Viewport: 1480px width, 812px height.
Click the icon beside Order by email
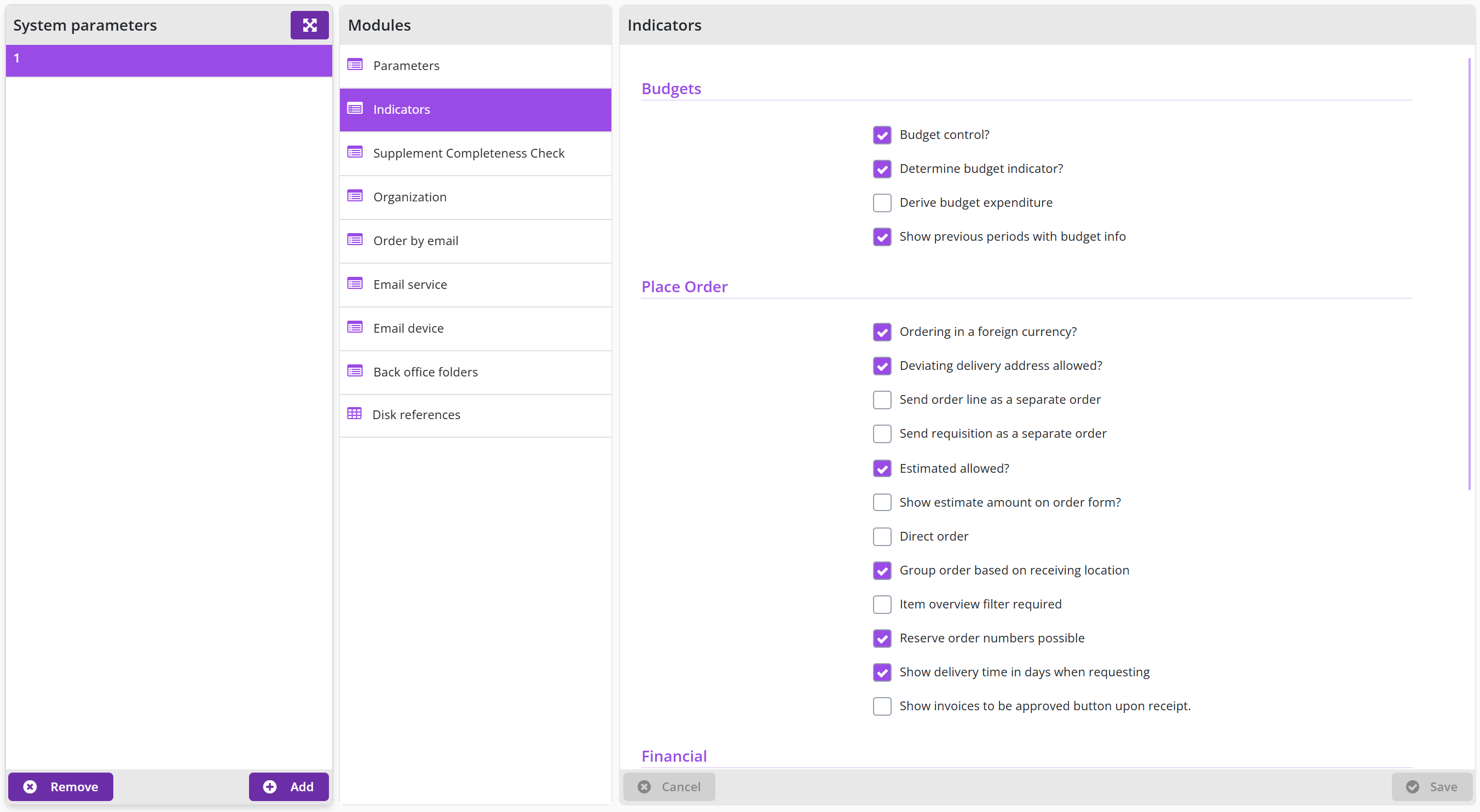click(x=355, y=240)
